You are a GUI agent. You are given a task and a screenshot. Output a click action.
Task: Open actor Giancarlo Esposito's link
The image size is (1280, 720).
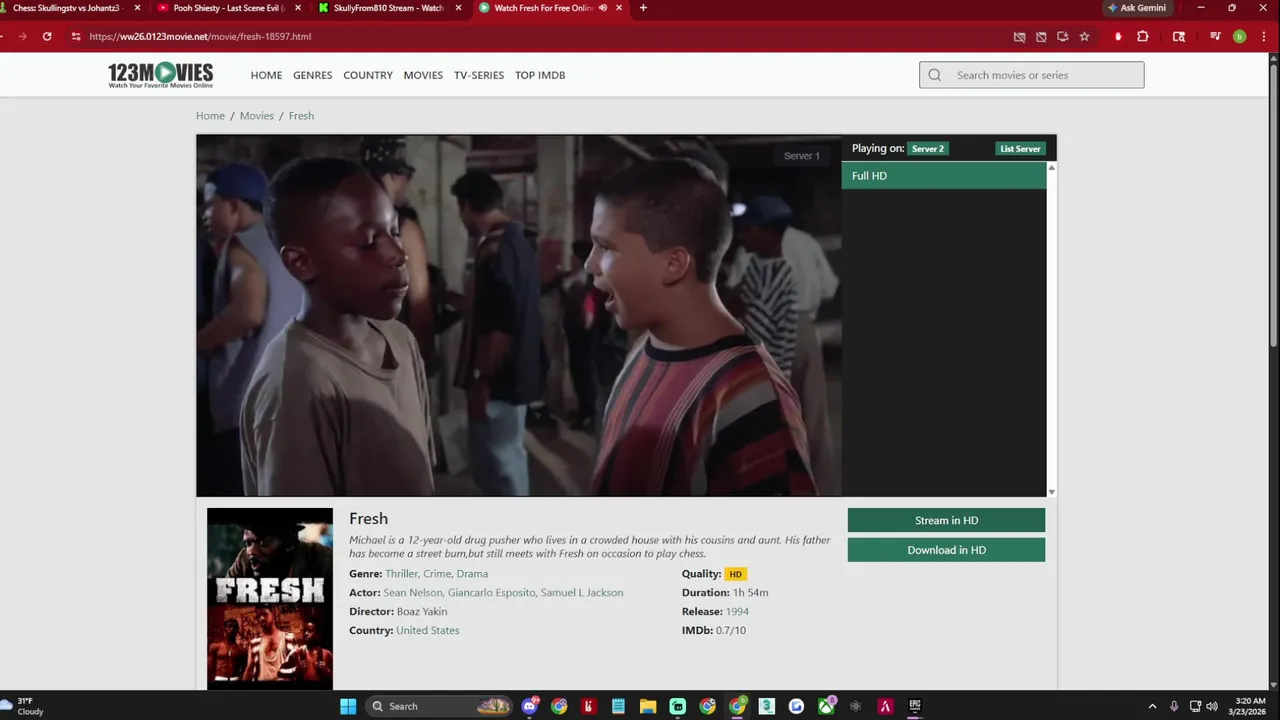coord(491,593)
